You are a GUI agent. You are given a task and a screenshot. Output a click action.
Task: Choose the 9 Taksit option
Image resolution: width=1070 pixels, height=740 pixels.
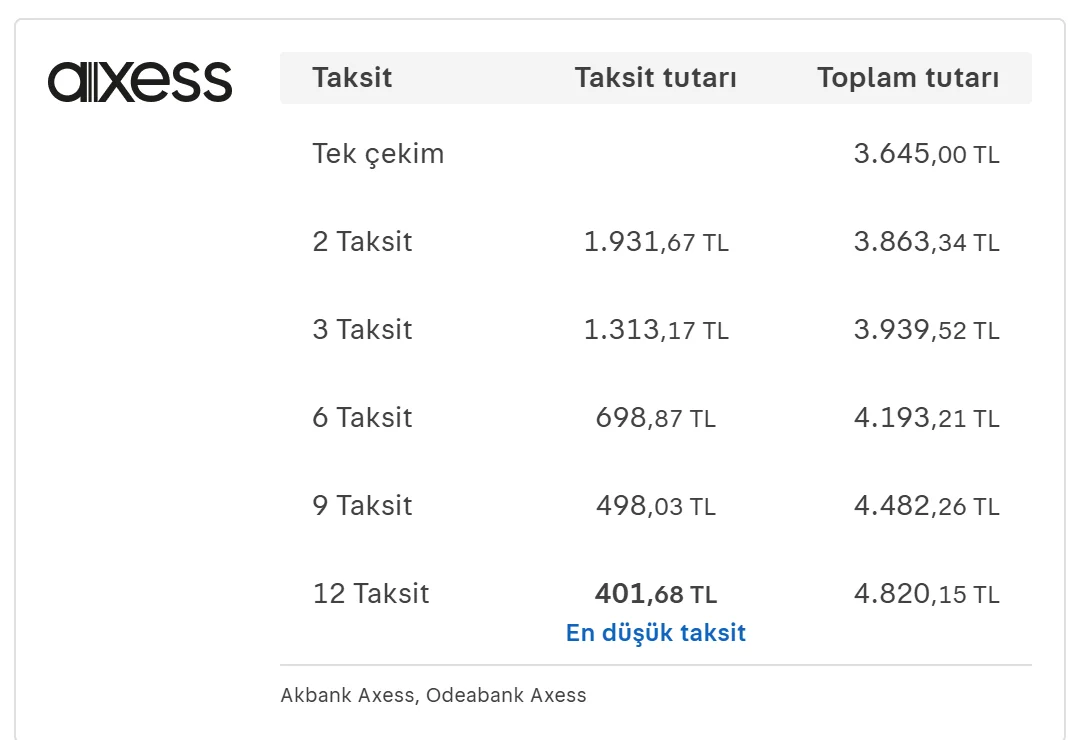(656, 506)
